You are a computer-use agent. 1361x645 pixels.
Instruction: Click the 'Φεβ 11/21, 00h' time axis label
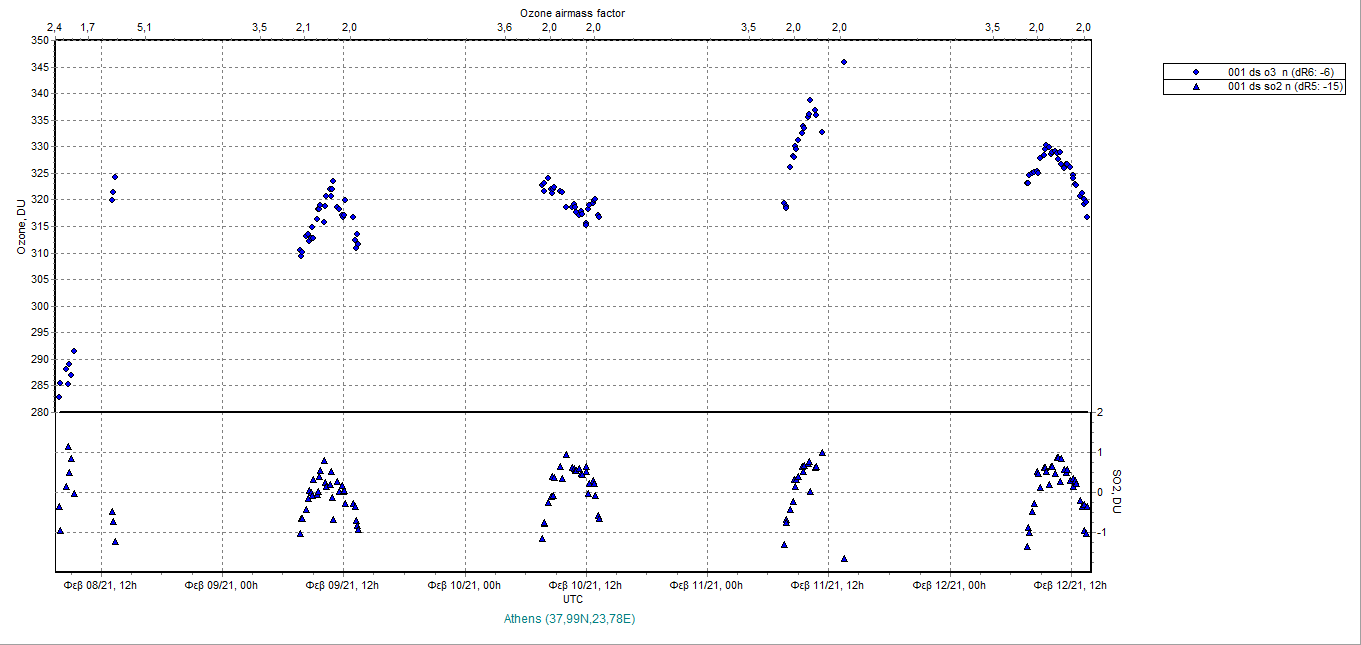point(707,586)
